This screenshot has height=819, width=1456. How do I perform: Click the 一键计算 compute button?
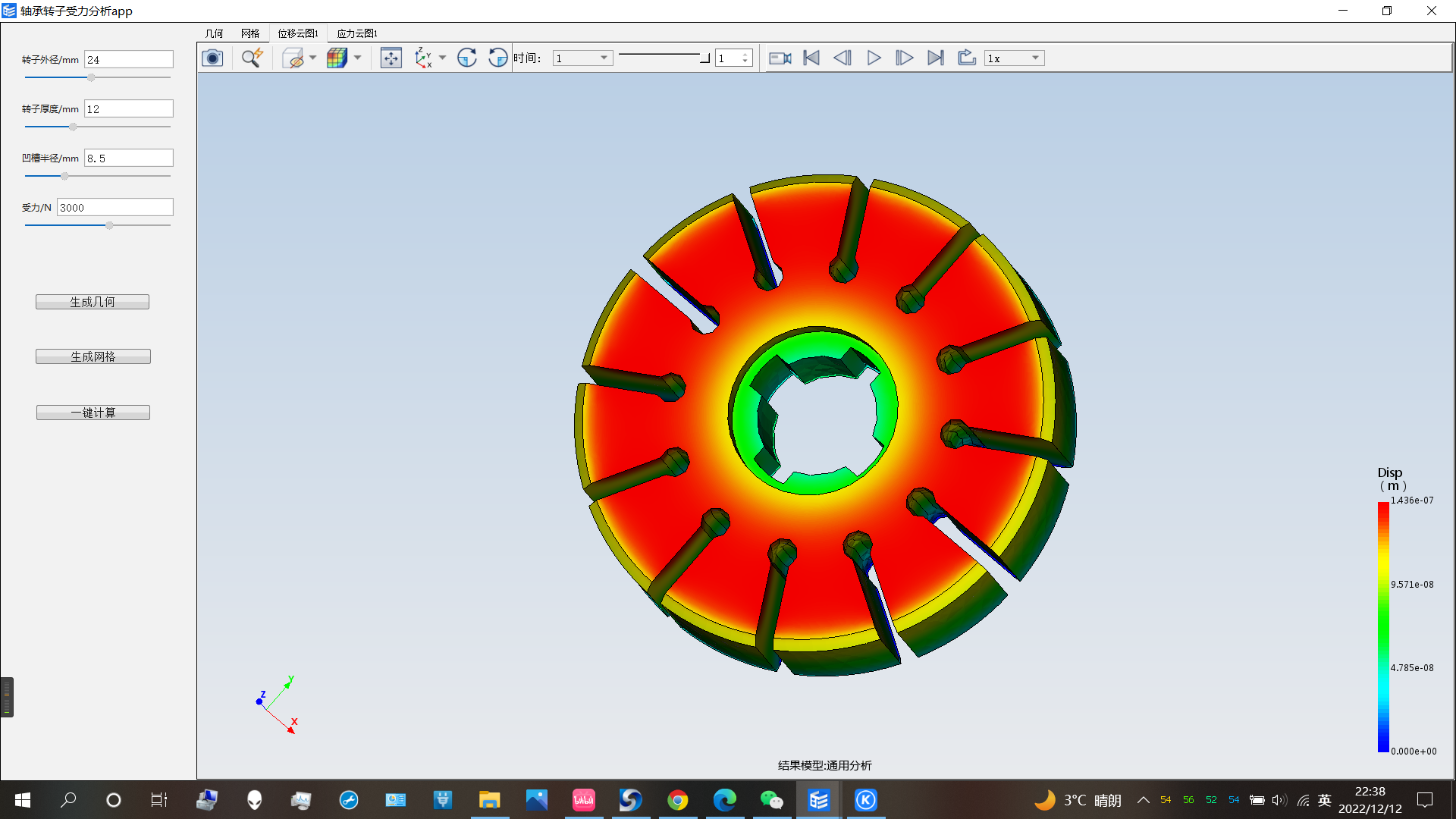(92, 412)
